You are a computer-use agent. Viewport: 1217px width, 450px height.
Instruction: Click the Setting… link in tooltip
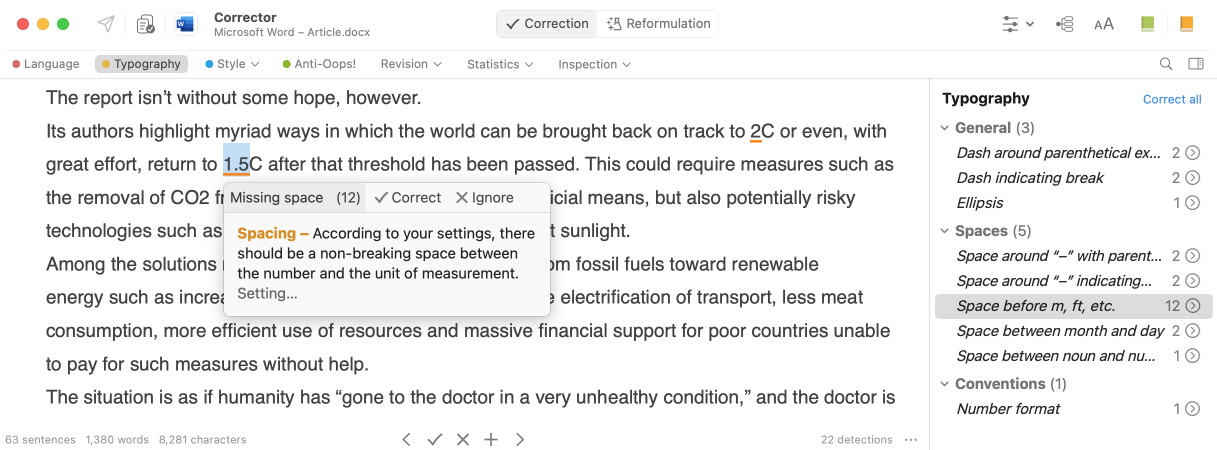267,294
